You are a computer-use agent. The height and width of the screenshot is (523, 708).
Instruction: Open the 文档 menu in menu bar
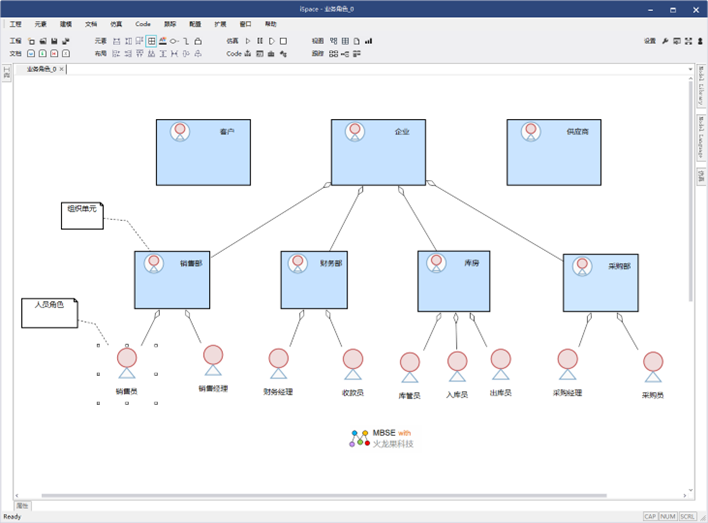click(x=91, y=24)
